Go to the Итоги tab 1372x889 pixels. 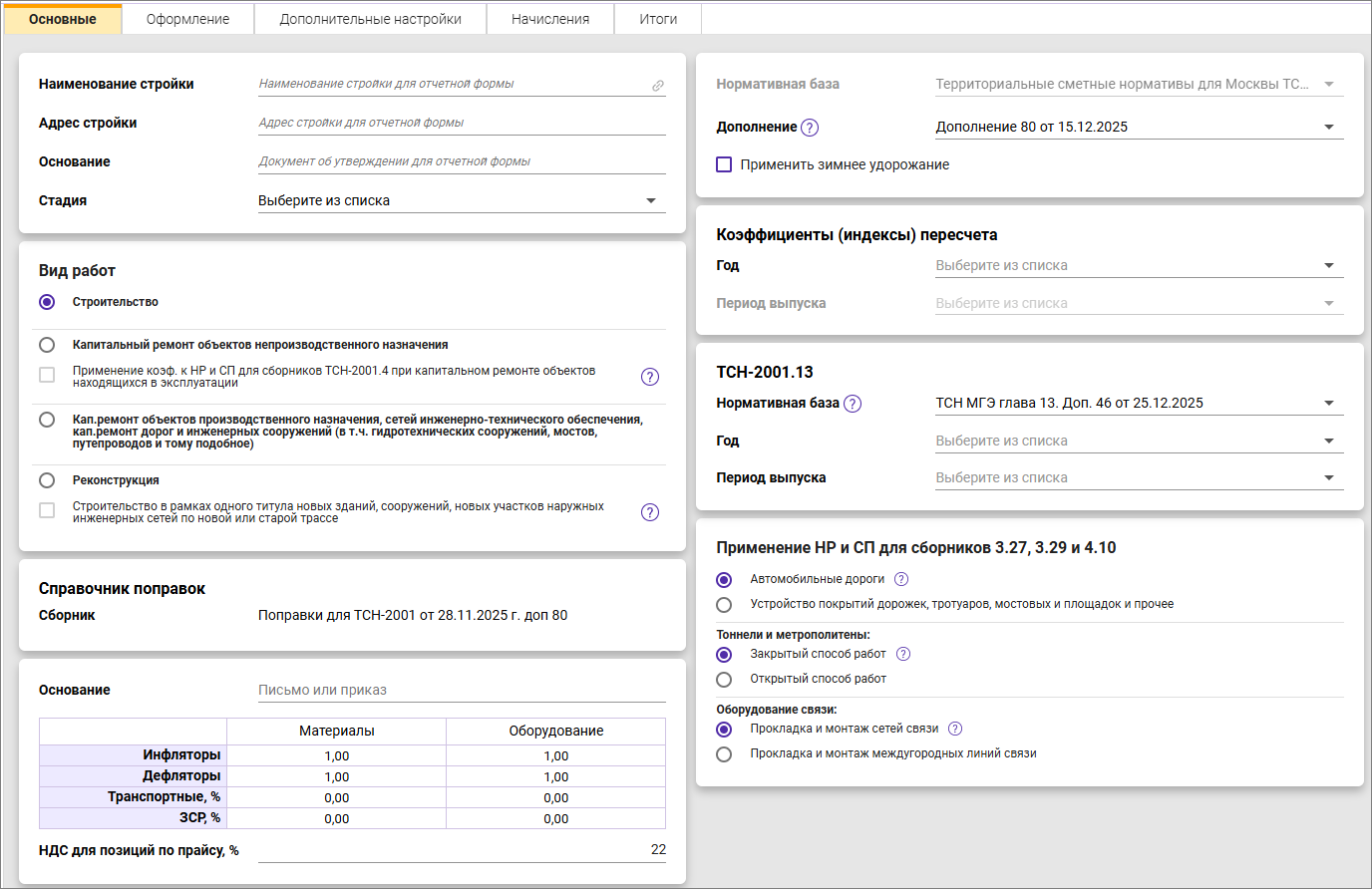[x=658, y=19]
